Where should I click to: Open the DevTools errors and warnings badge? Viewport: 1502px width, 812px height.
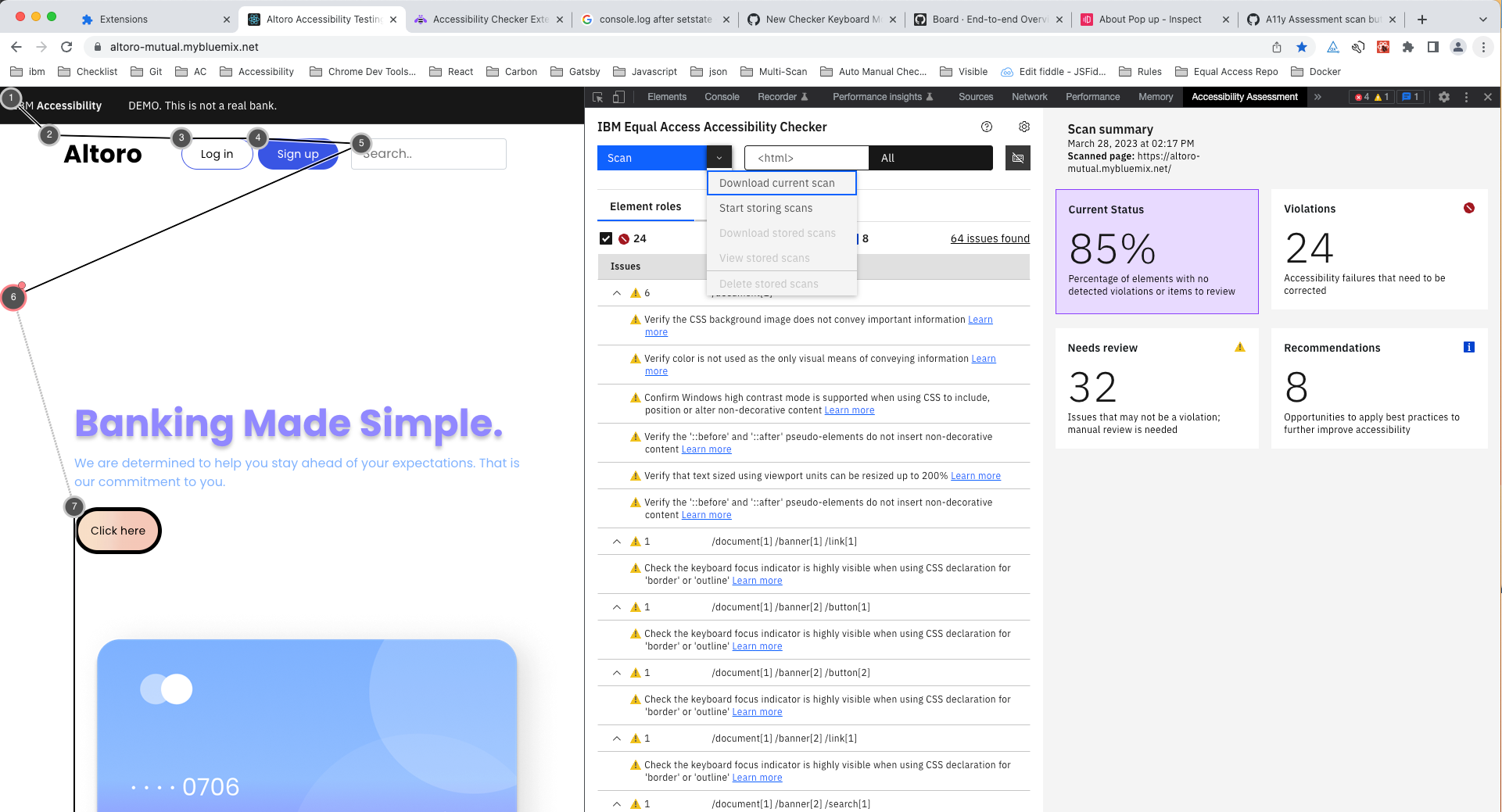[x=1372, y=97]
